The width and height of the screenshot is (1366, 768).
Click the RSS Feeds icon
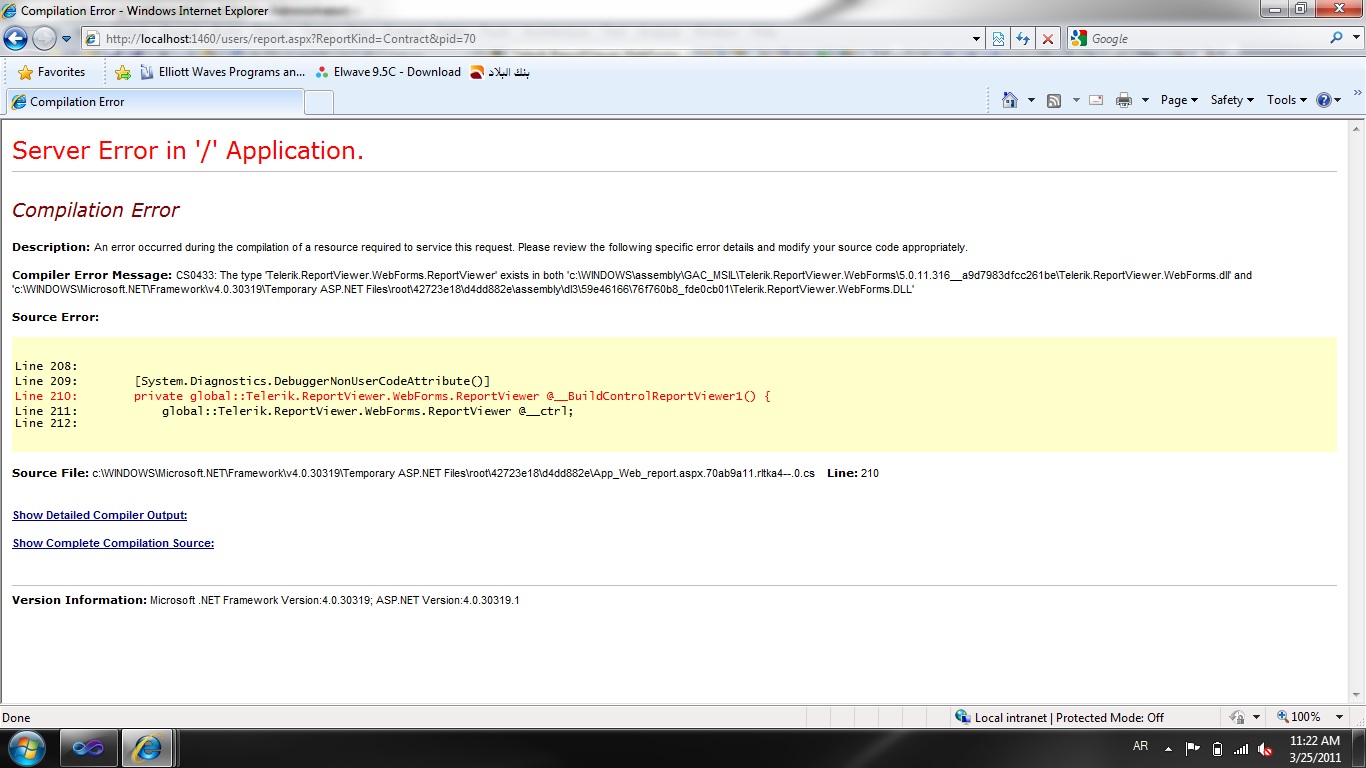(x=1054, y=100)
